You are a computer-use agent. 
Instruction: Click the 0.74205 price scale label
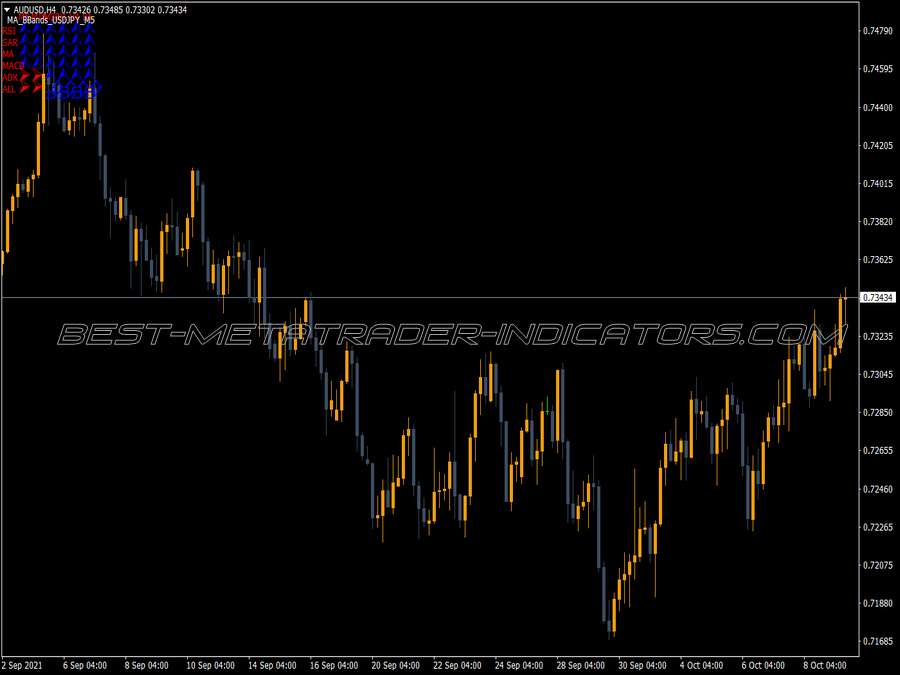pos(878,145)
